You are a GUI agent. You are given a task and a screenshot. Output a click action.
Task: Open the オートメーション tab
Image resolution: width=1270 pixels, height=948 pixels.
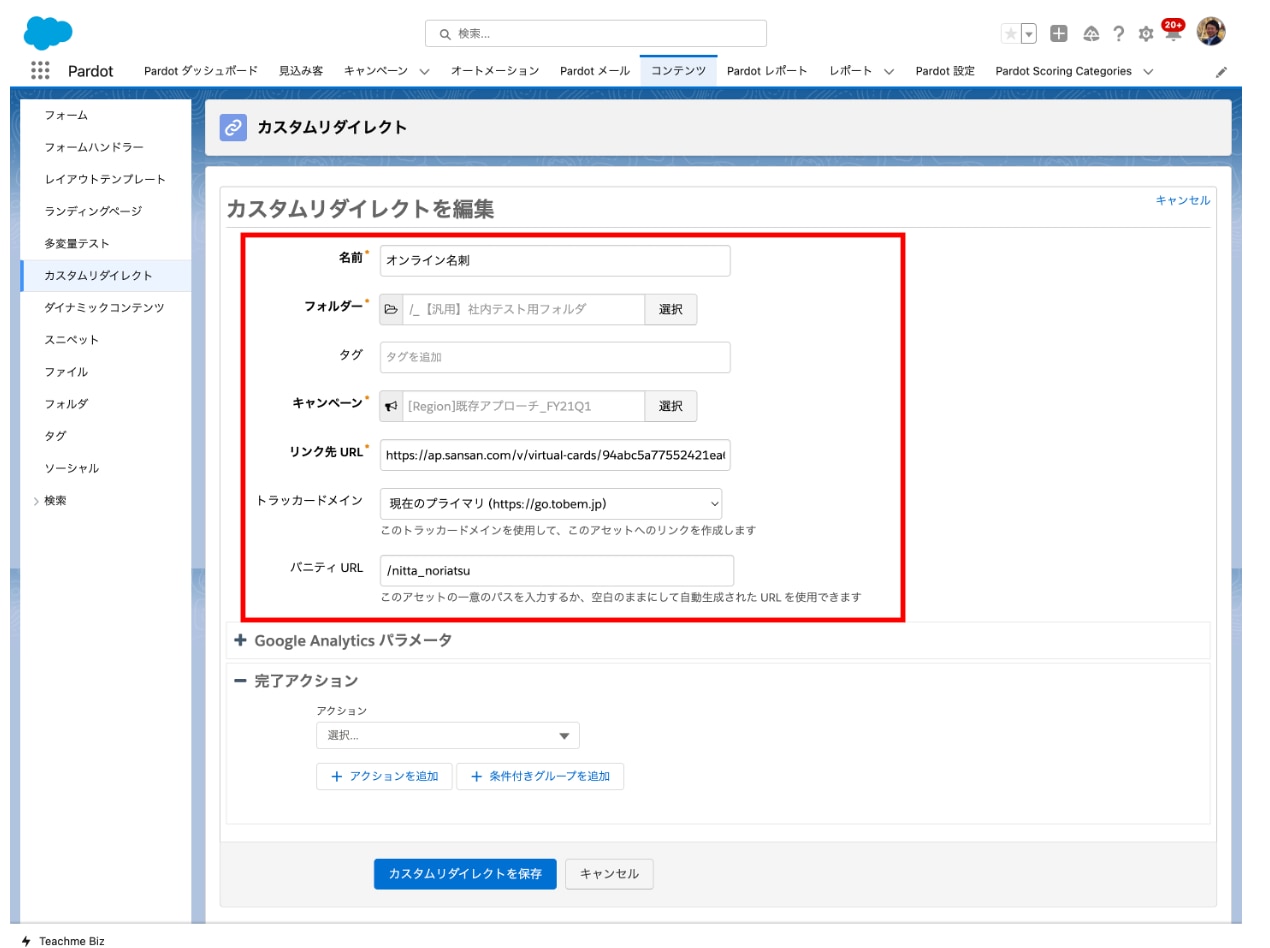[x=495, y=71]
